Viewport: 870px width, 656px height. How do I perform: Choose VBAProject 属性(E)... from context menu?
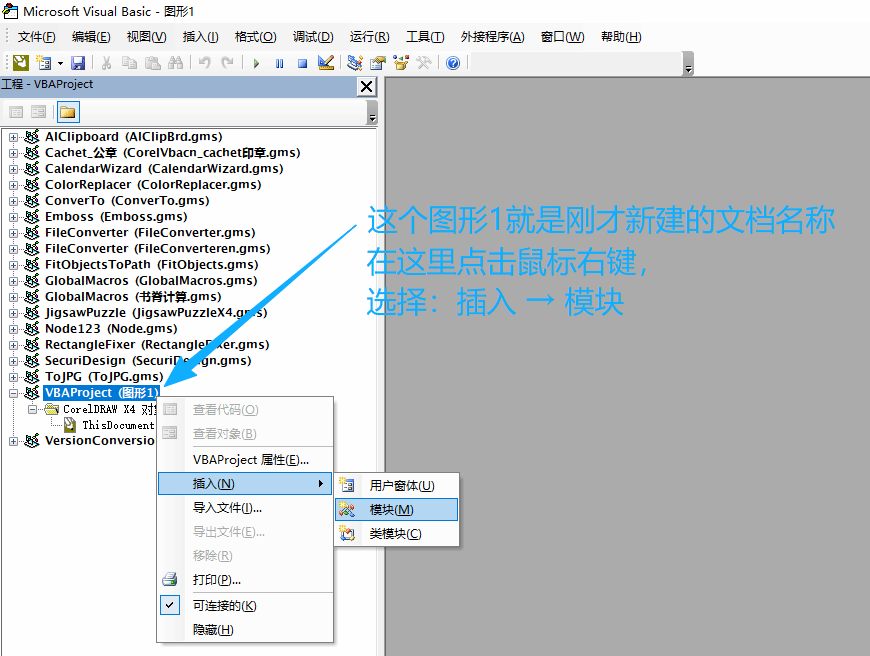click(x=250, y=460)
